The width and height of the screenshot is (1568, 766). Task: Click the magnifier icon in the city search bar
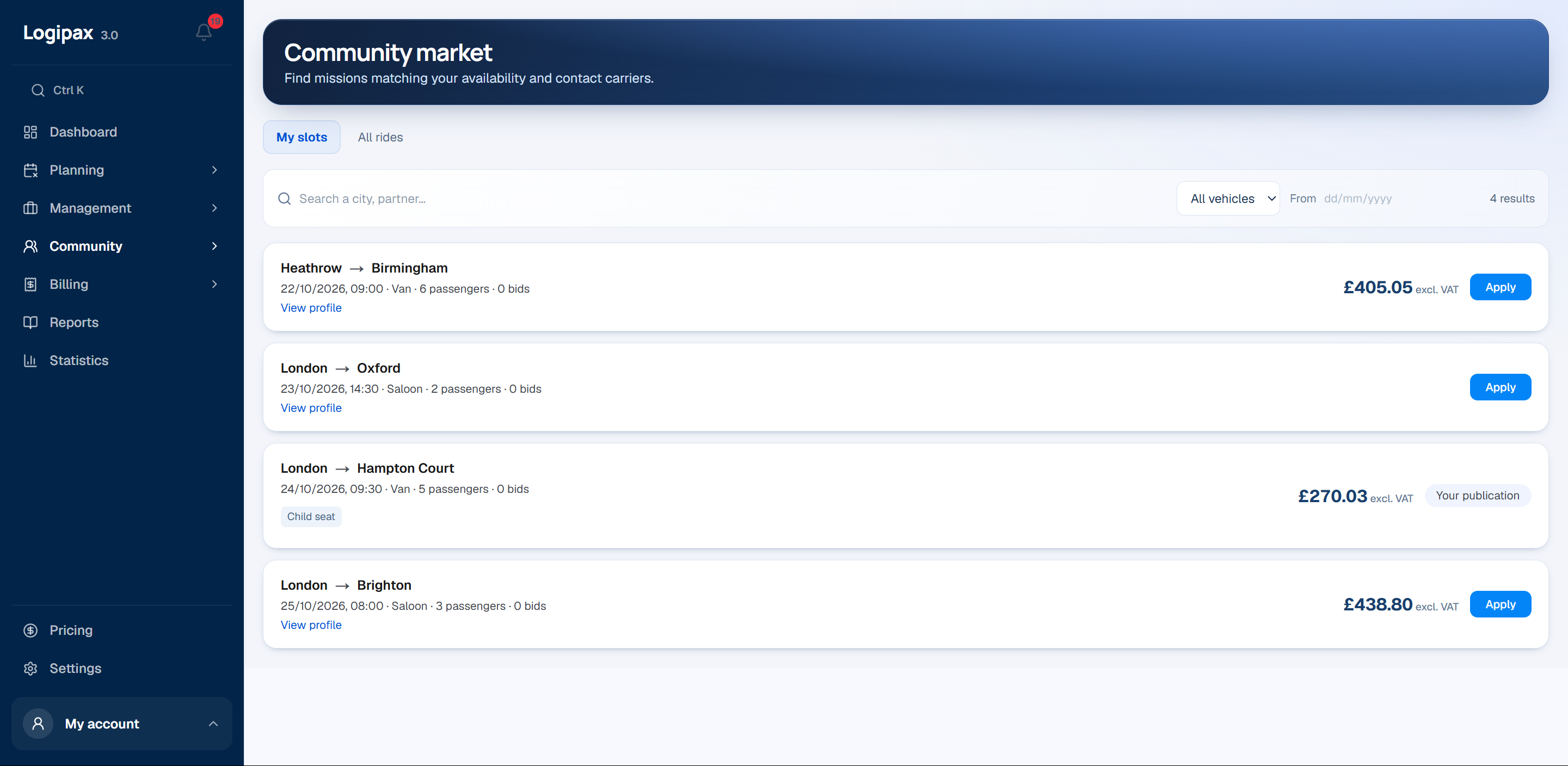[284, 199]
